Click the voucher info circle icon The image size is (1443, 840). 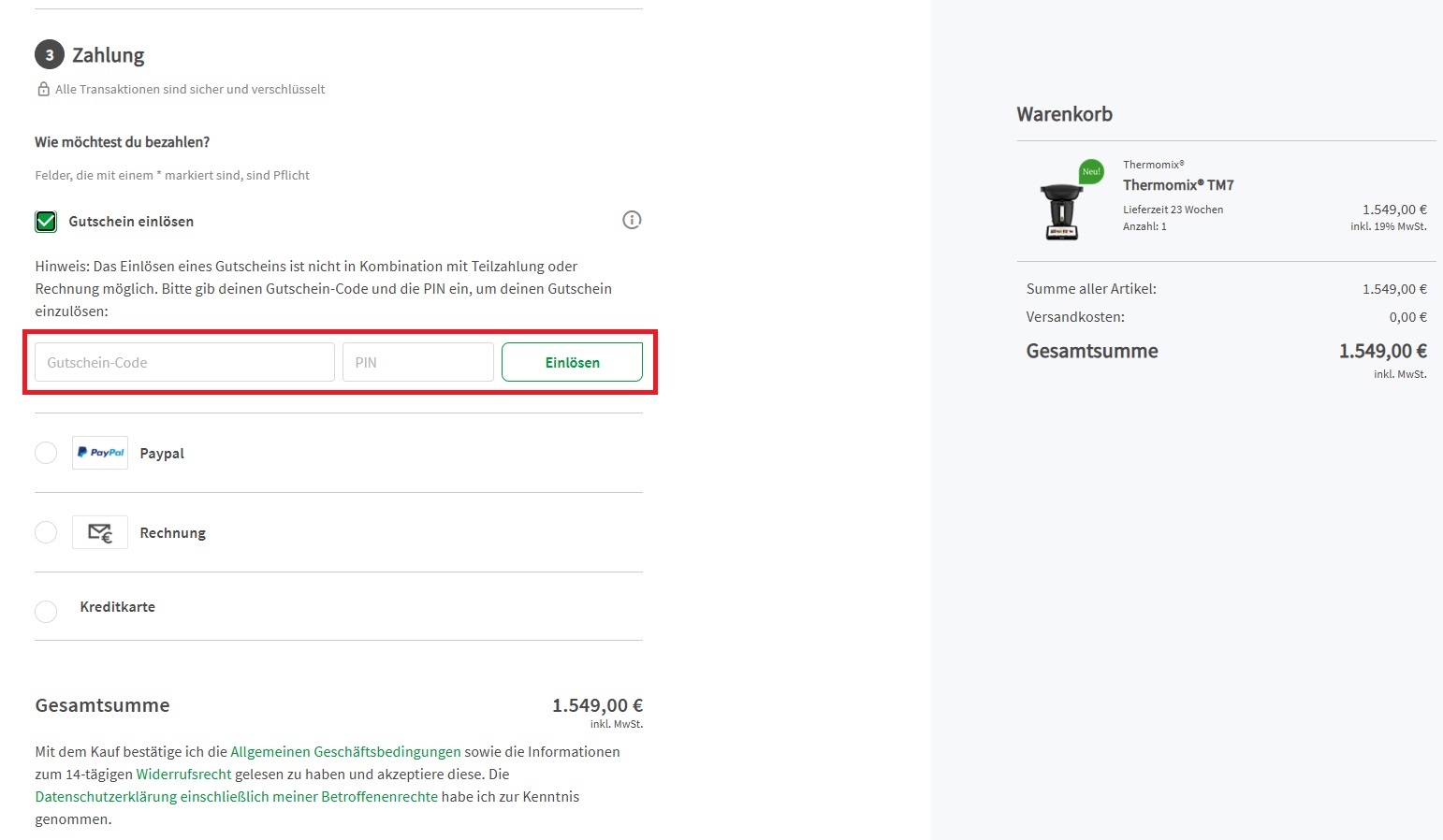pos(632,220)
